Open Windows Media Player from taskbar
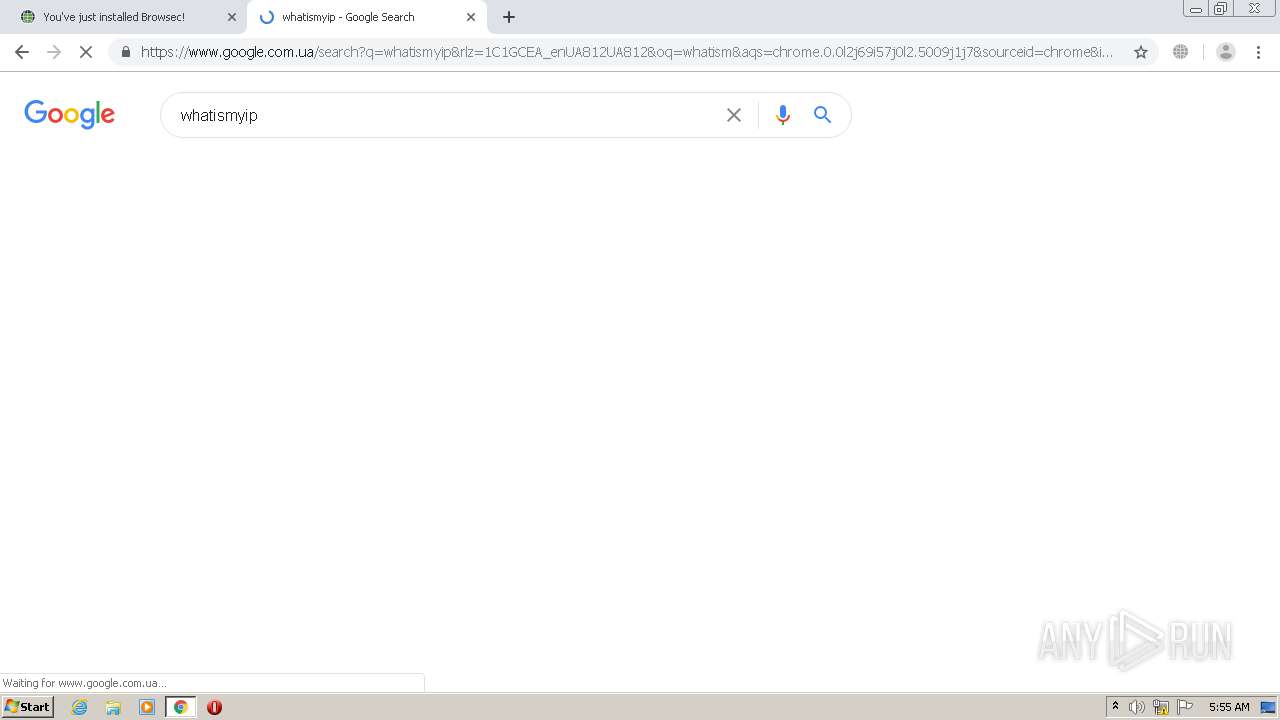This screenshot has height=720, width=1280. pyautogui.click(x=147, y=707)
